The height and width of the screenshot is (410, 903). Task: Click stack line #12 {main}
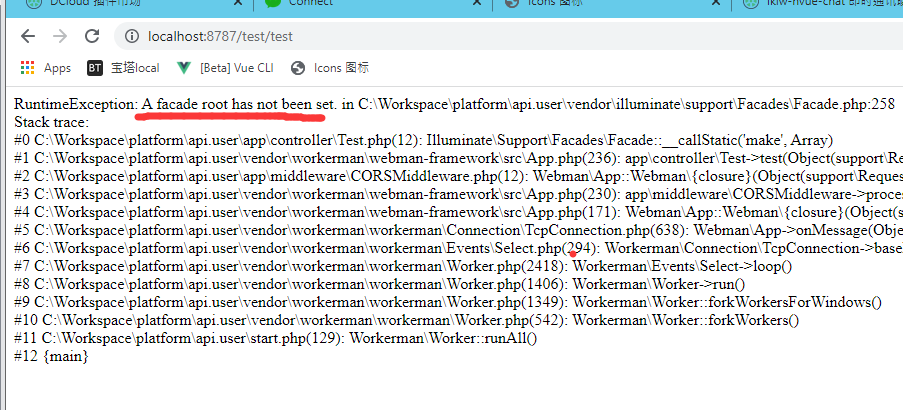tap(51, 356)
